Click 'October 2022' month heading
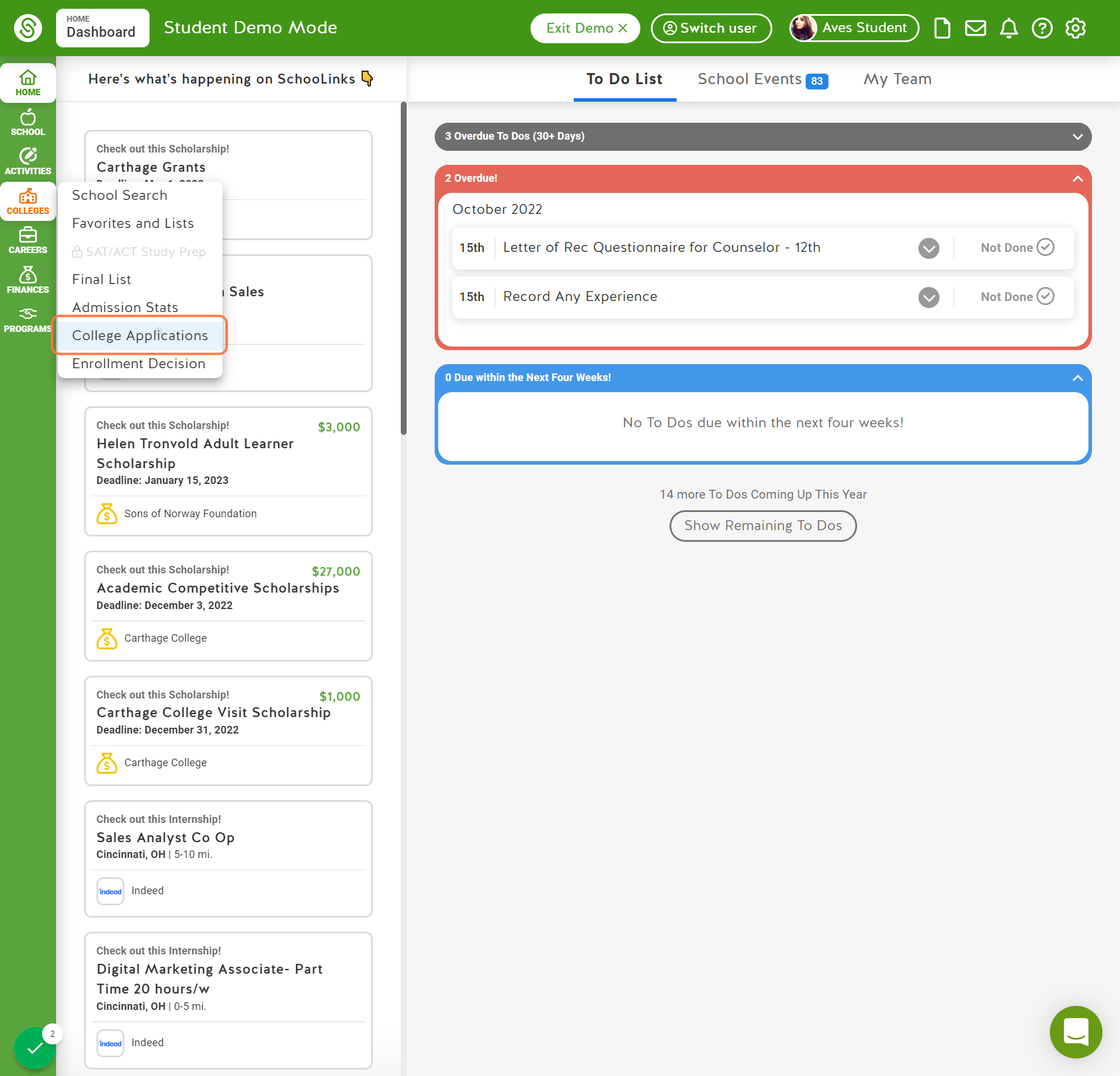 click(497, 209)
